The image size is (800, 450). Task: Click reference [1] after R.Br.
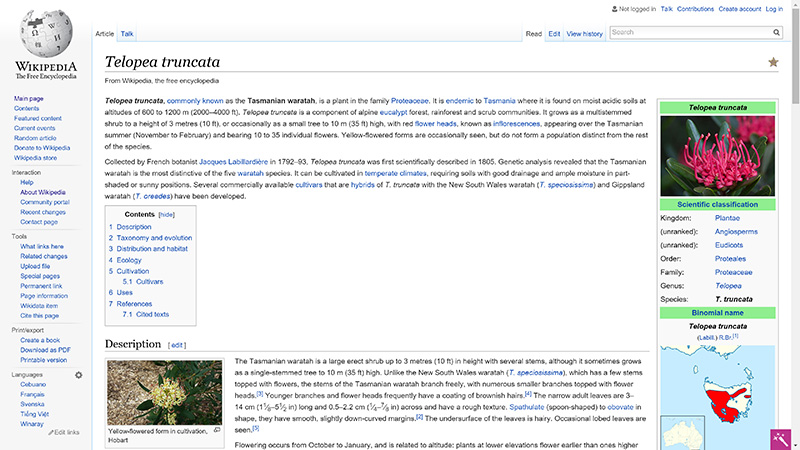[x=735, y=336]
